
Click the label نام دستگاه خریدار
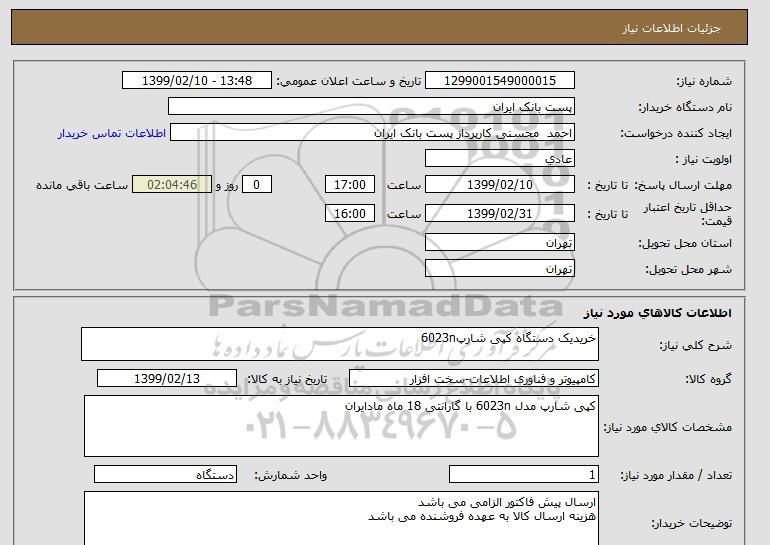click(685, 107)
